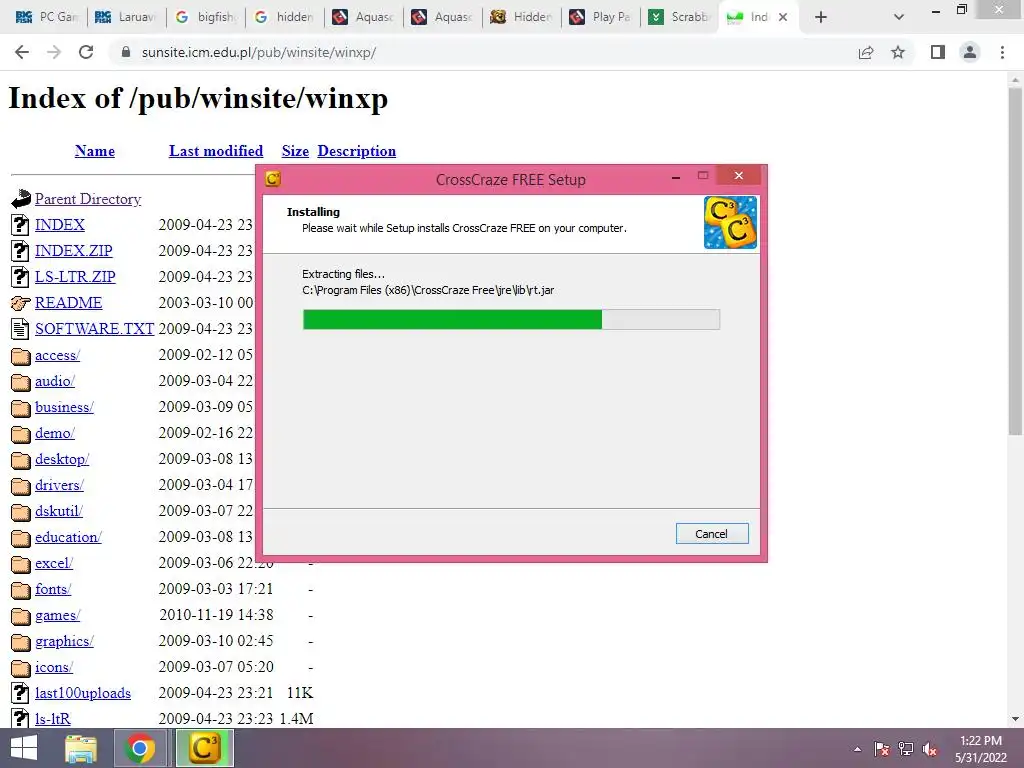This screenshot has height=768, width=1024.
Task: Click the CrossCraze logo in installer header
Action: (730, 223)
